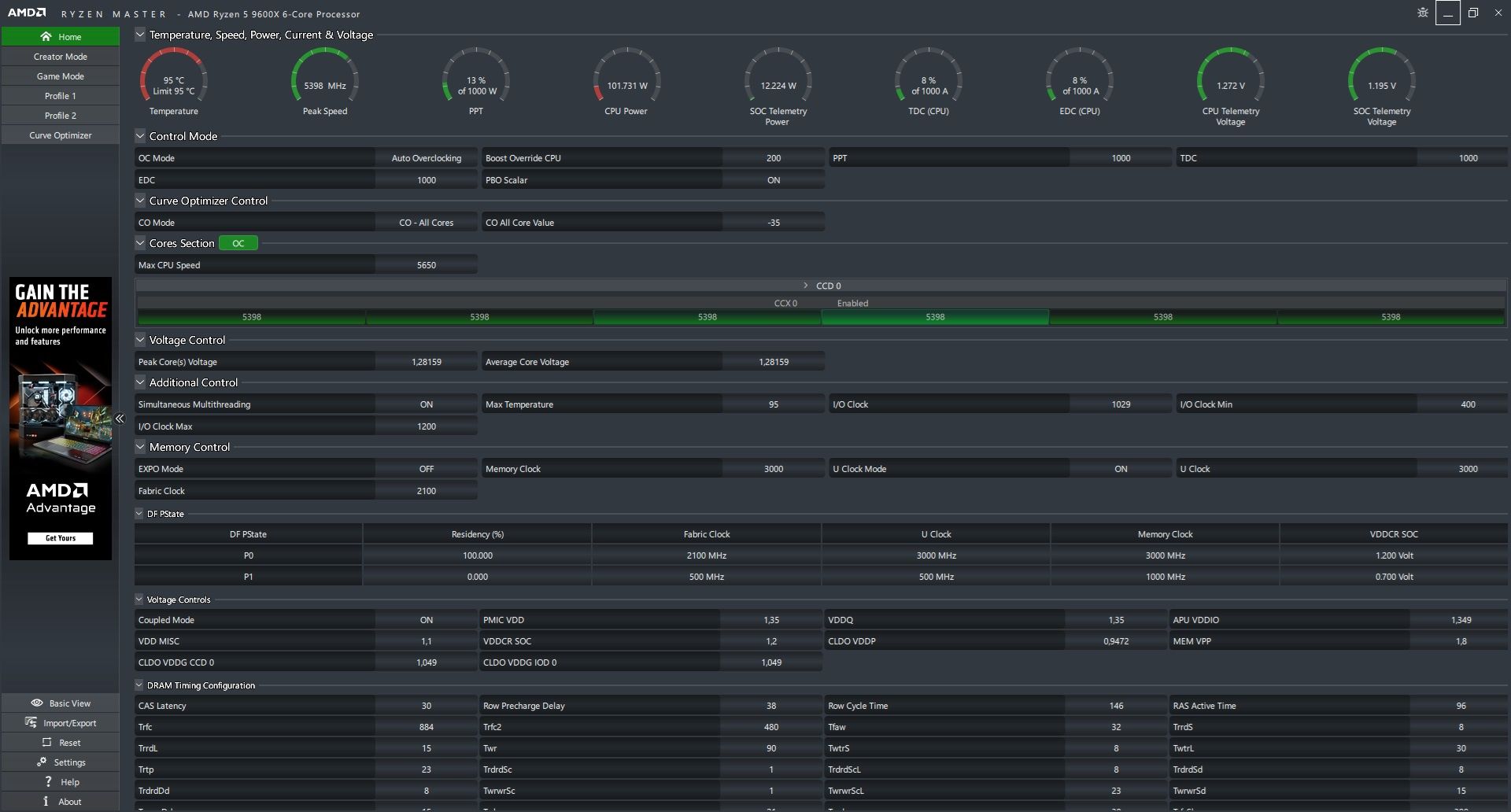The width and height of the screenshot is (1511, 812).
Task: Open Profile 2
Action: [x=61, y=116]
